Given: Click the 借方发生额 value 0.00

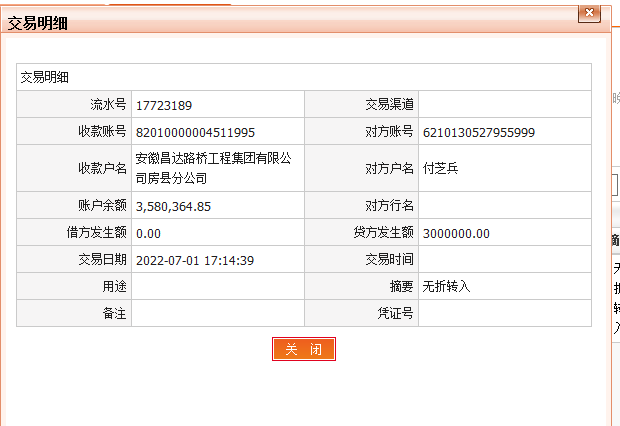Looking at the screenshot, I should pos(148,234).
